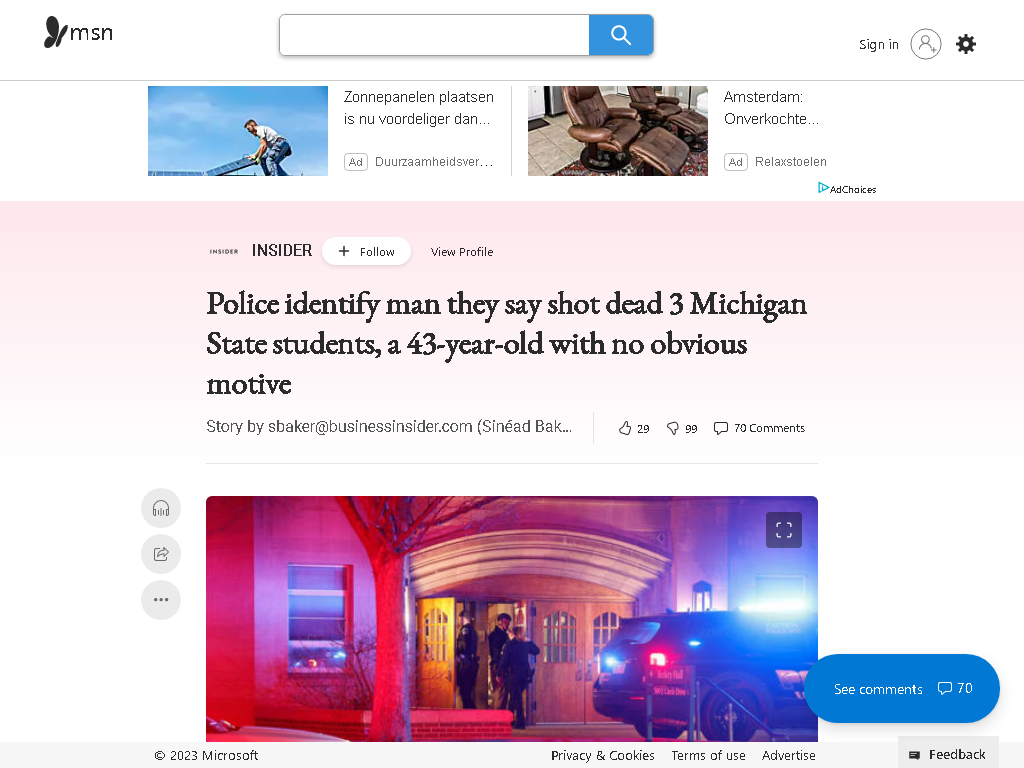Image resolution: width=1024 pixels, height=768 pixels.
Task: Open the settings gear icon
Action: (x=966, y=44)
